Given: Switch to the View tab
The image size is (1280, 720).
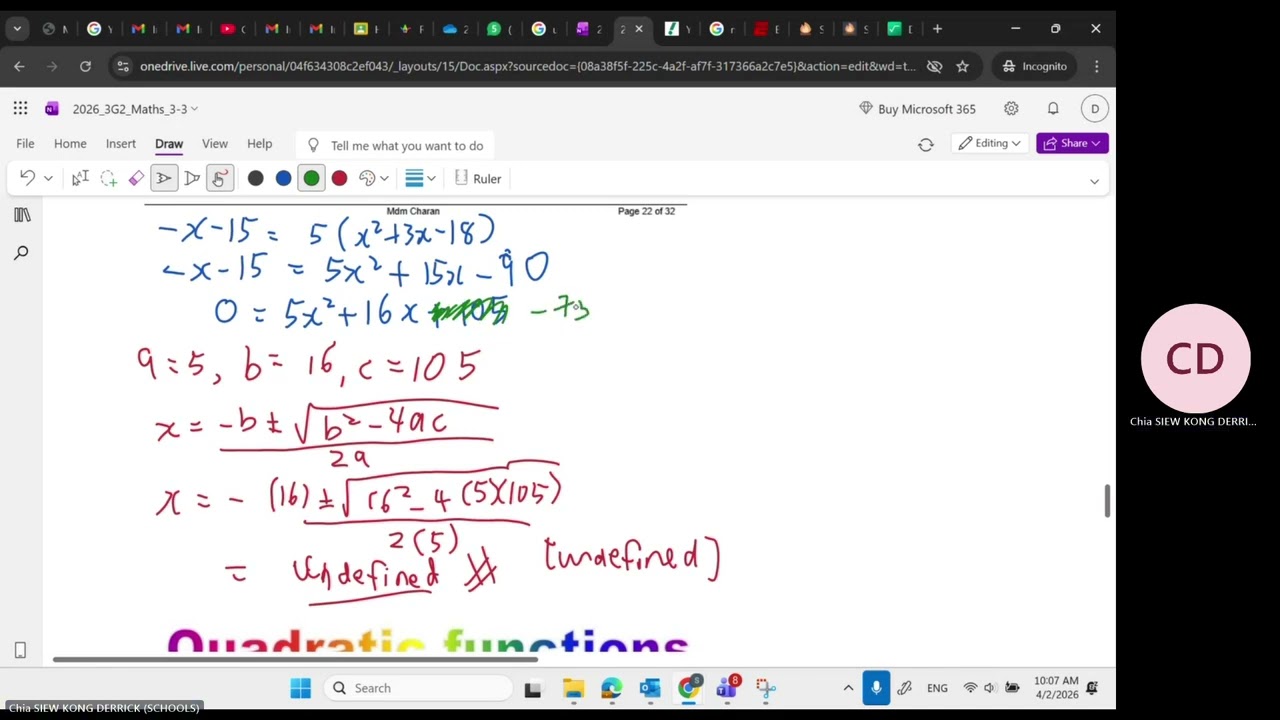Looking at the screenshot, I should [215, 144].
